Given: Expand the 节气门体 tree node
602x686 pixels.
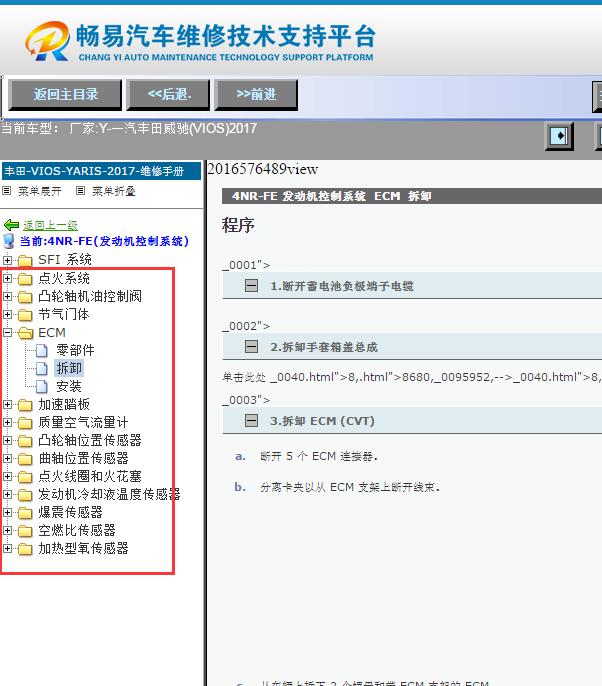Looking at the screenshot, I should point(7,314).
